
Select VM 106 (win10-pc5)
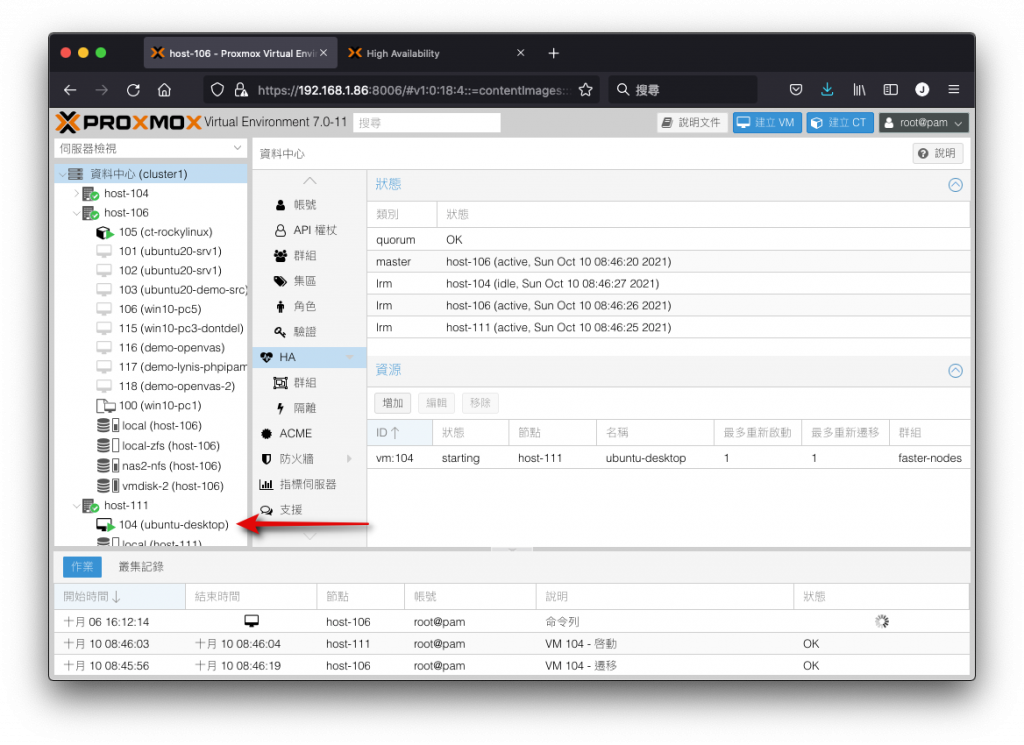pyautogui.click(x=159, y=309)
